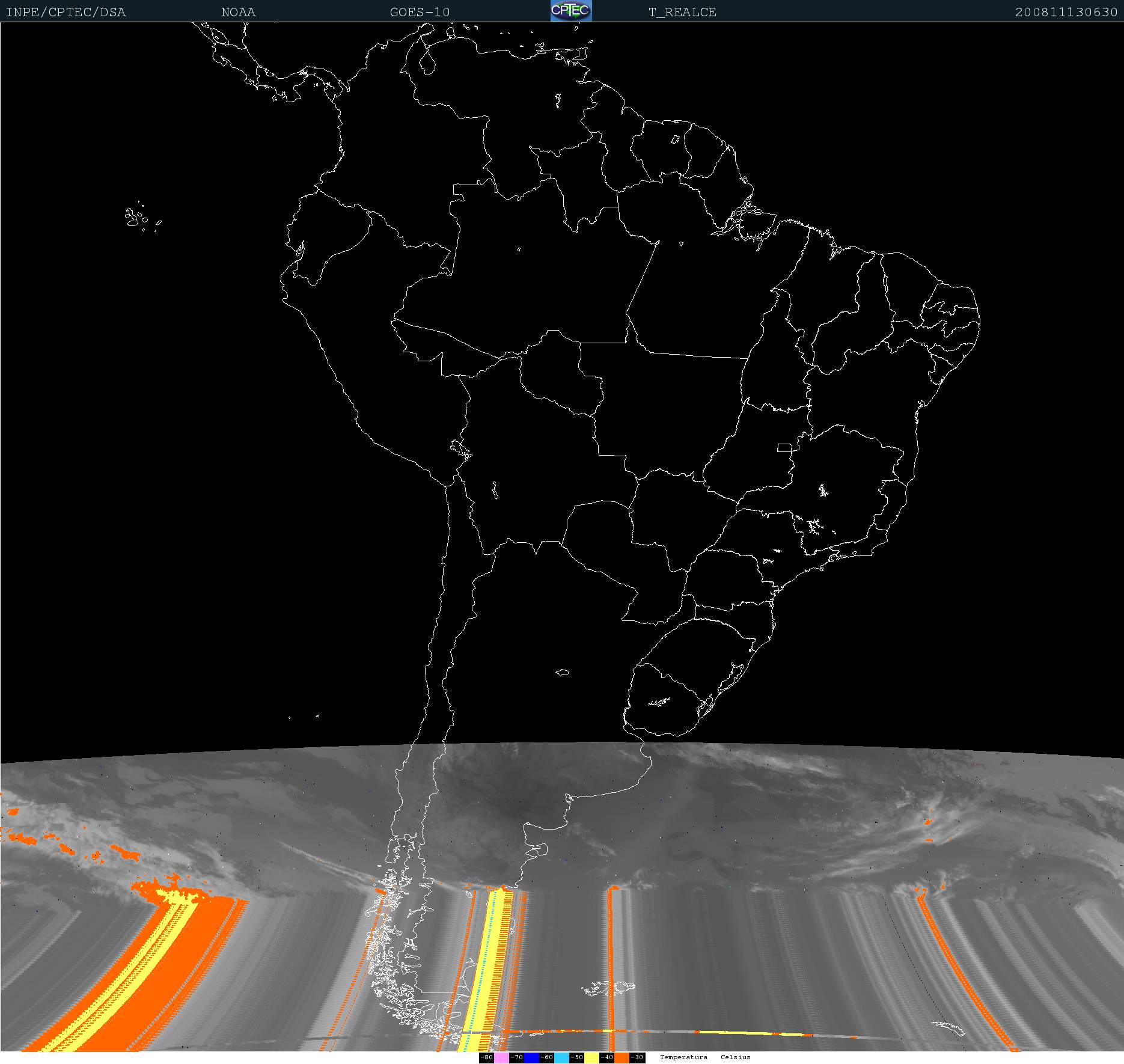Click the small Distrito Federal rectangle in Brazil
The image size is (1124, 1064).
pos(784,447)
